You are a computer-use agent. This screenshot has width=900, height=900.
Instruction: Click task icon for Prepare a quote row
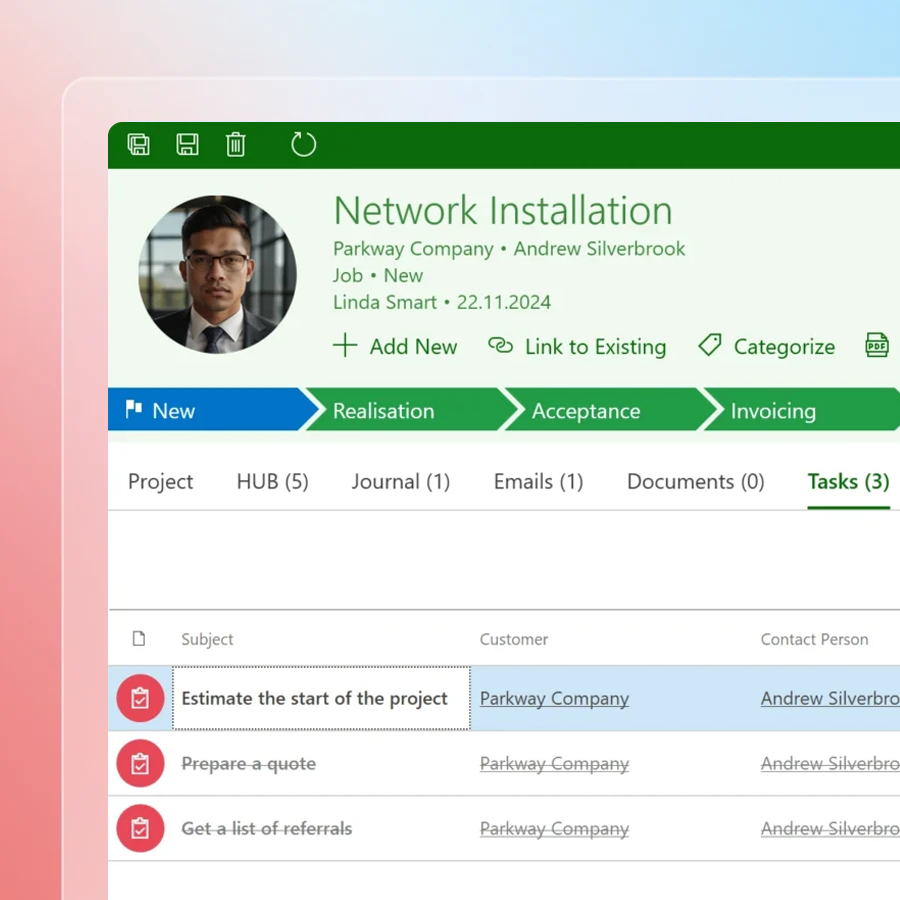click(140, 763)
